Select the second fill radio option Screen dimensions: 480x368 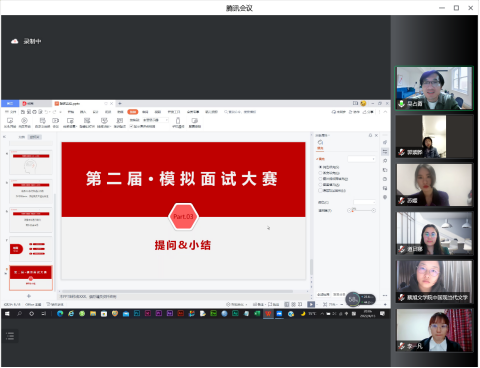320,173
